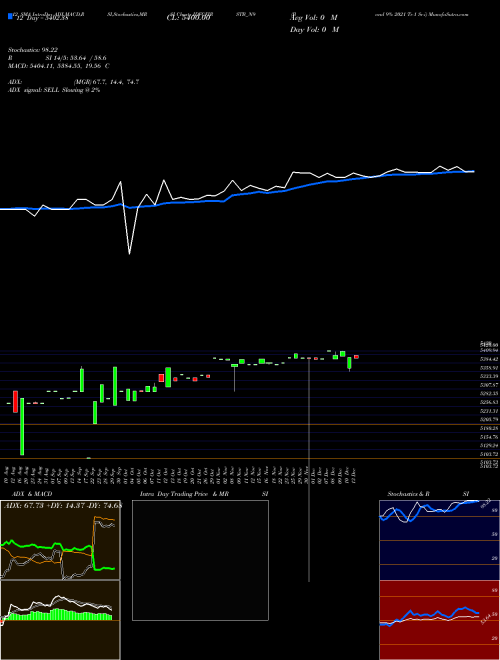Image resolution: width=500 pixels, height=660 pixels.
Task: Click the blue RSI line in the red panel
Action: [429, 616]
